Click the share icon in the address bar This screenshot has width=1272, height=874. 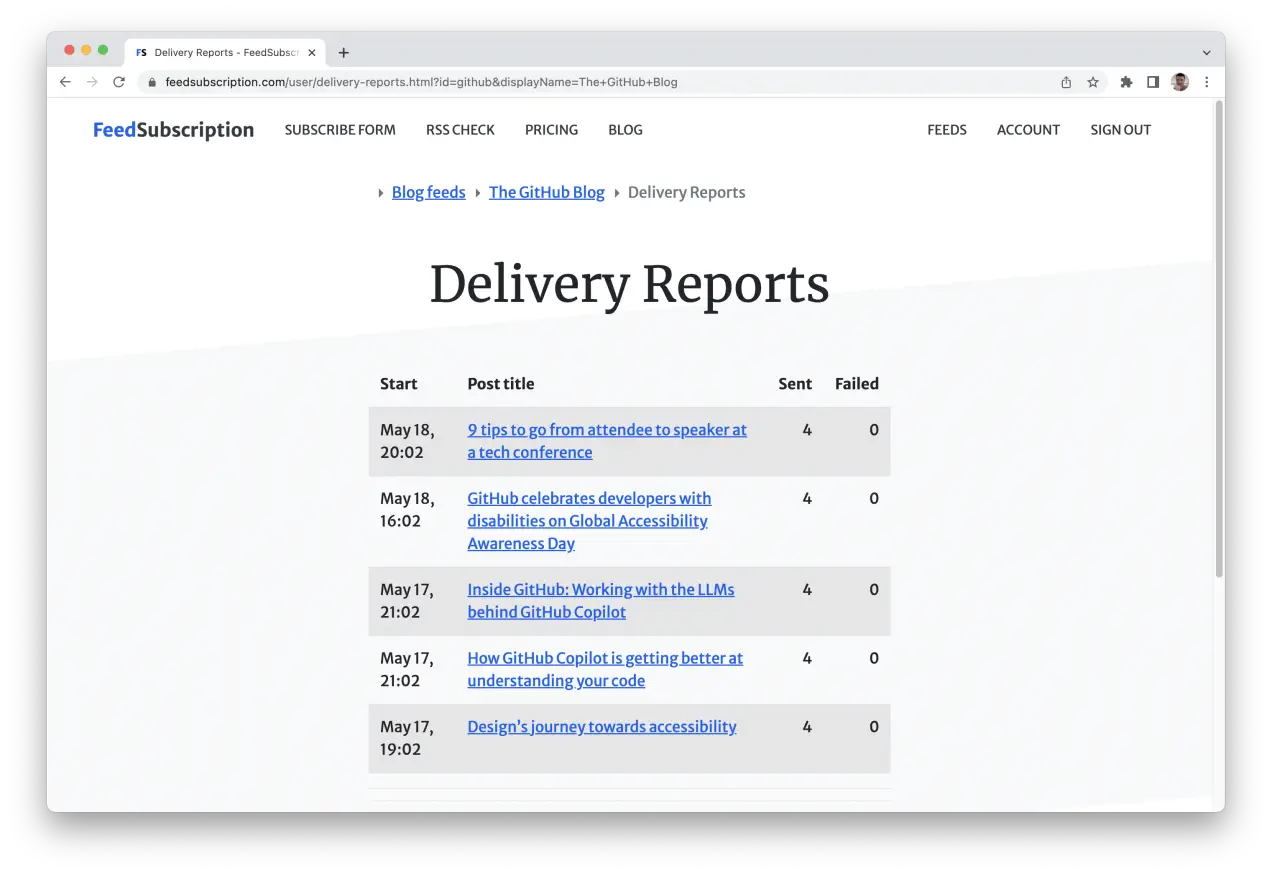pos(1066,82)
